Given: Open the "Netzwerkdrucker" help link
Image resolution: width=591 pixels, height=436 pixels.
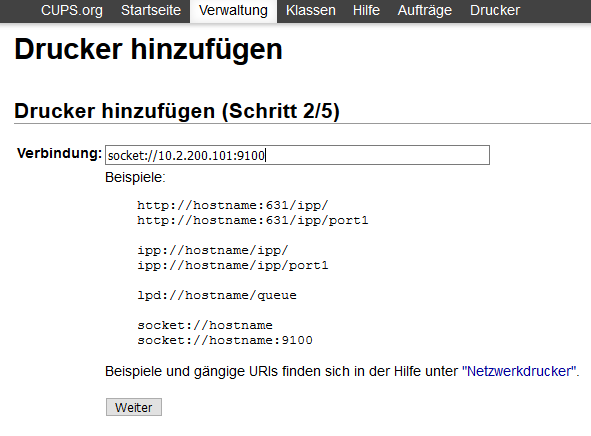Looking at the screenshot, I should pos(519,372).
